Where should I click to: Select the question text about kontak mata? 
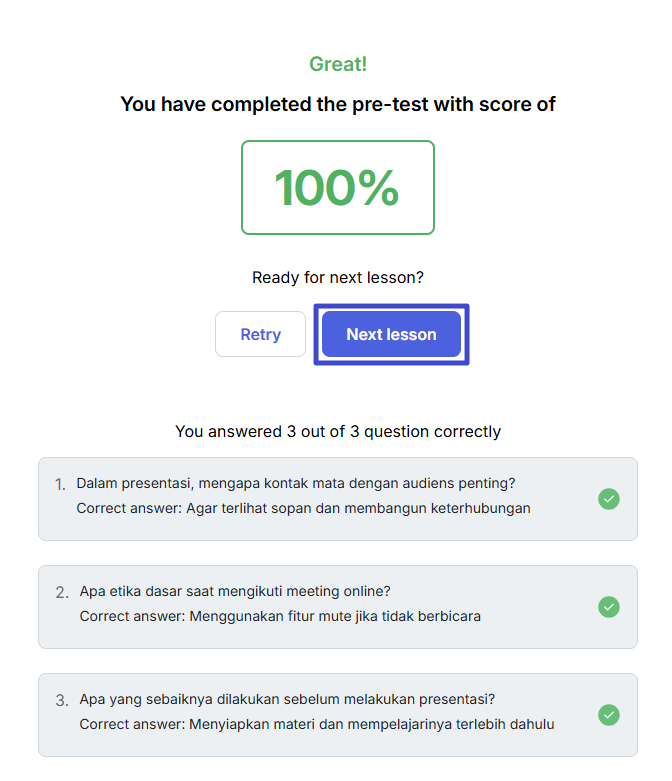[x=296, y=483]
